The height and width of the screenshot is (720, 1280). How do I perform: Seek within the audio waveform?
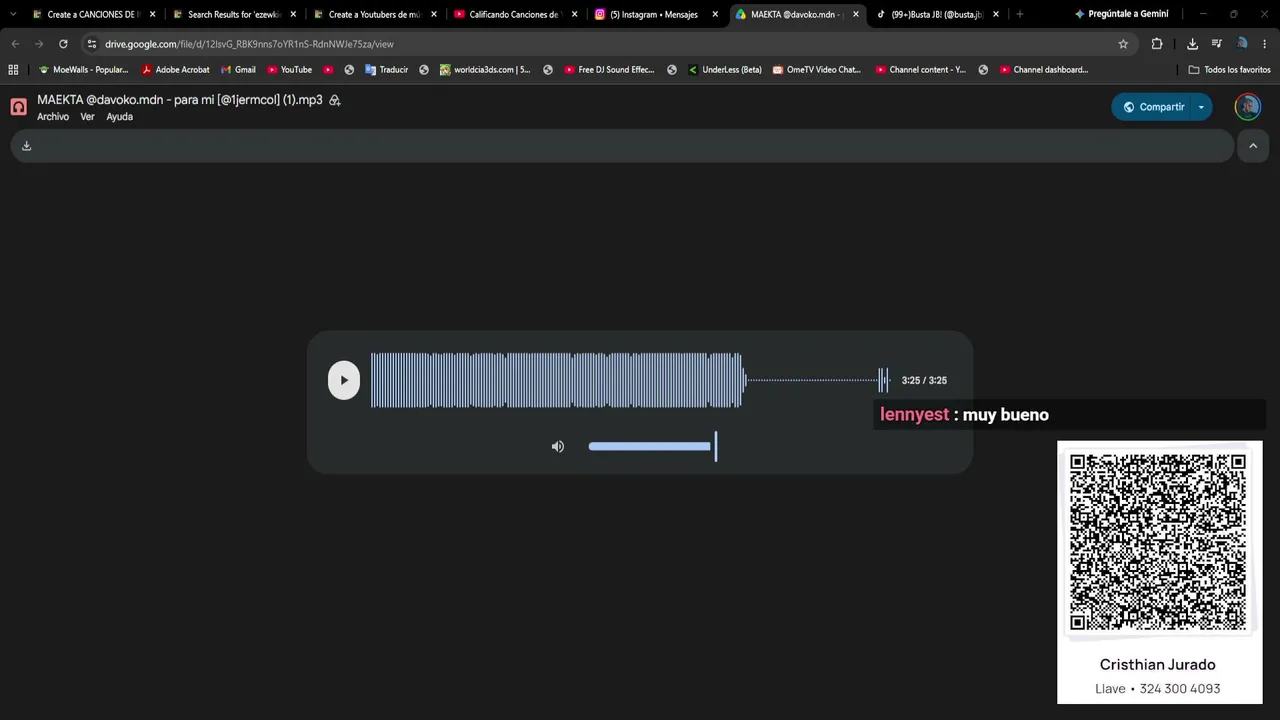pyautogui.click(x=629, y=380)
